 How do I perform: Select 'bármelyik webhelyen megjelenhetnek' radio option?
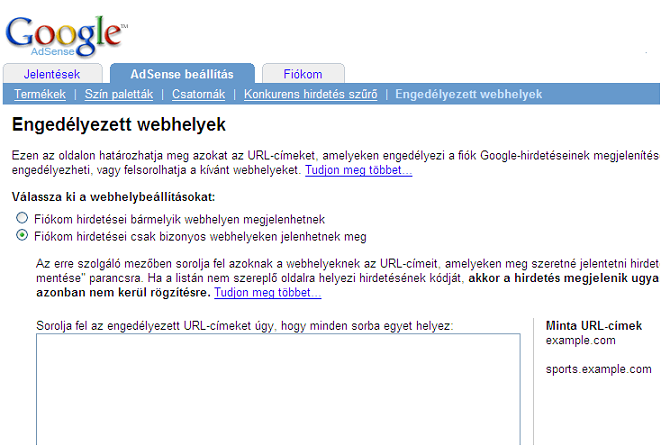[22, 218]
